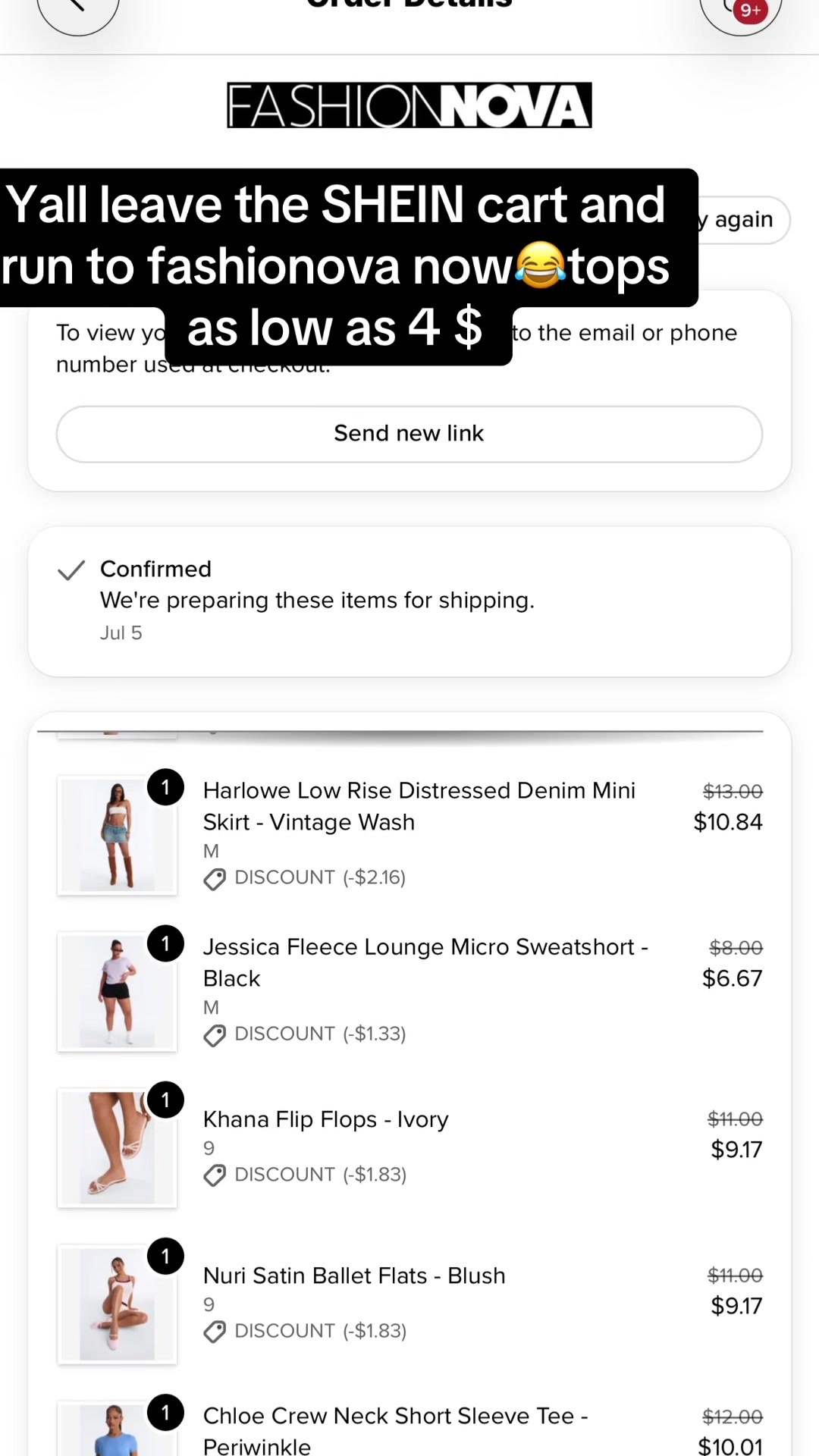
Task: Open Harlowe Denim Mini Skirt thumbnail
Action: point(118,835)
